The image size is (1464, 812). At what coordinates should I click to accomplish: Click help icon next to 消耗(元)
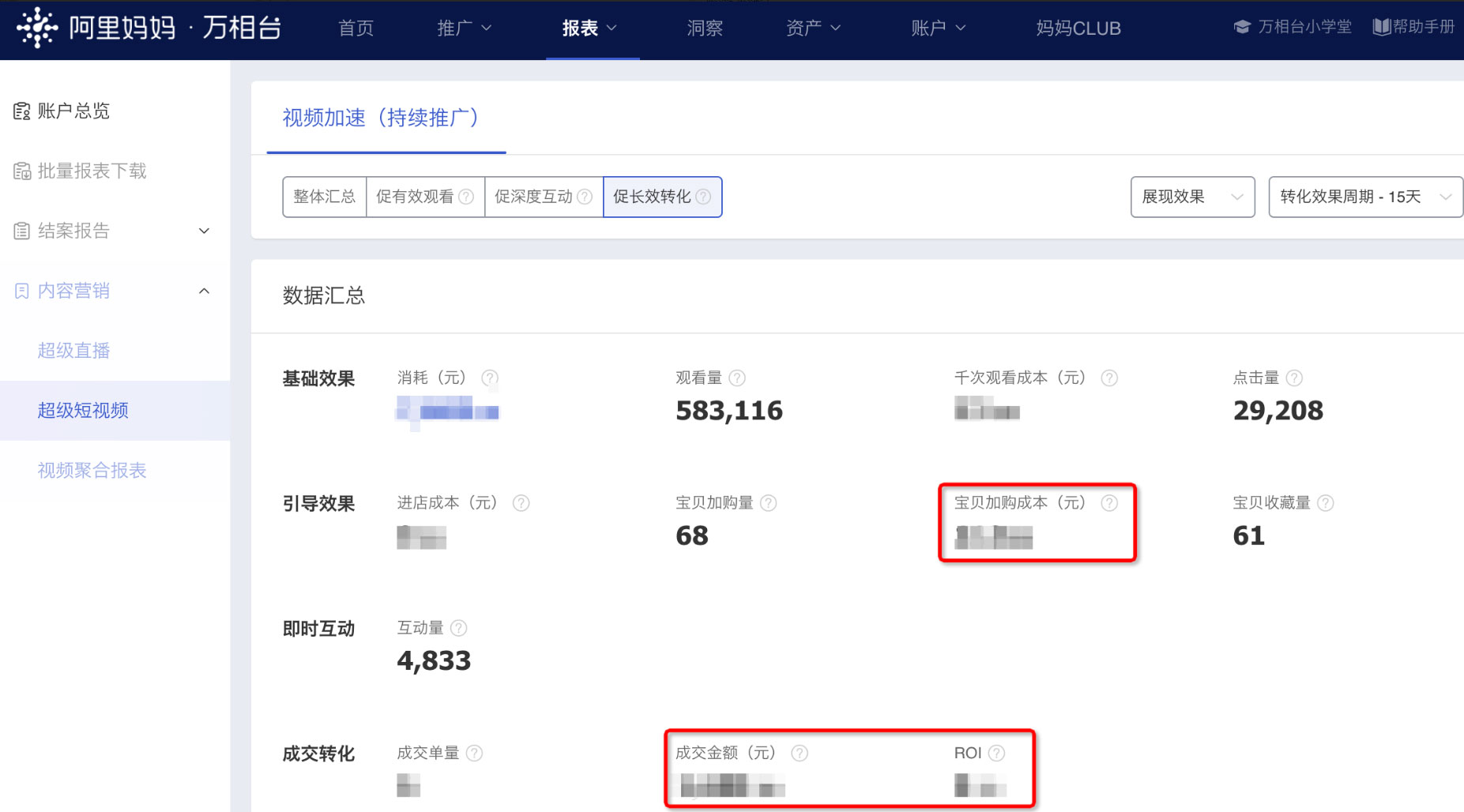[x=490, y=378]
